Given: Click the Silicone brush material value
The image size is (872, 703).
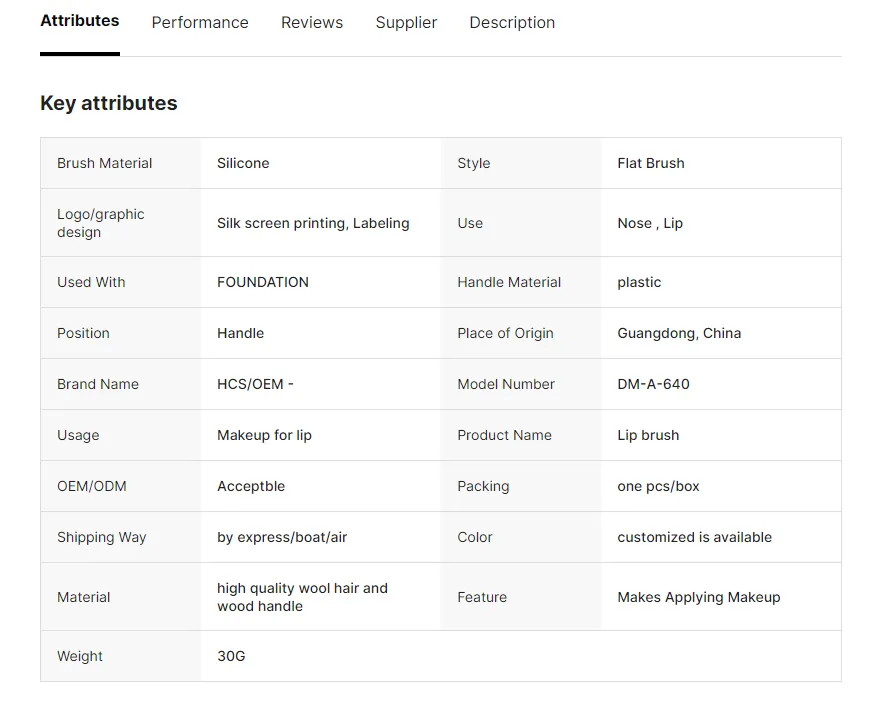Looking at the screenshot, I should (x=243, y=163).
